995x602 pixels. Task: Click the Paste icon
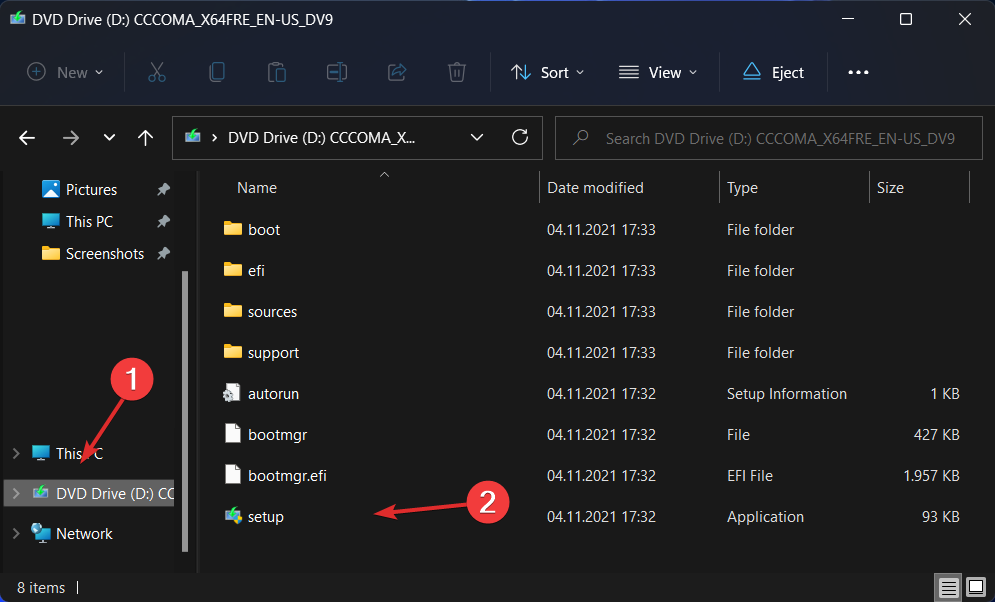276,71
